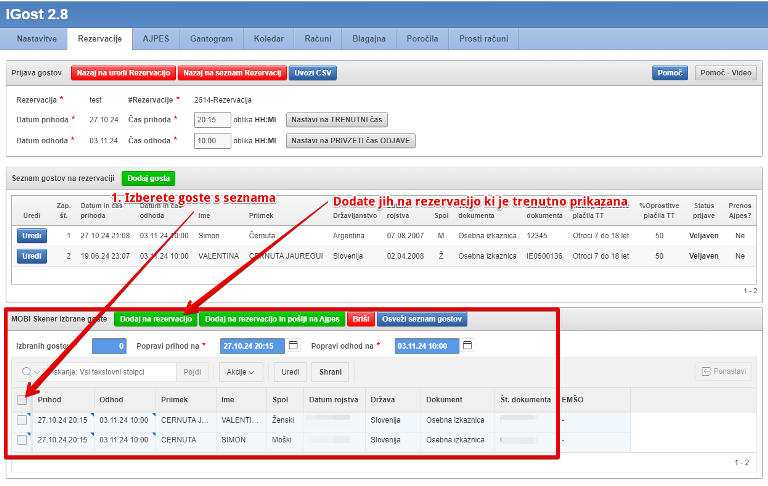Image resolution: width=768 pixels, height=486 pixels.
Task: Open calendar picker for Popravi odhod
Action: (466, 346)
